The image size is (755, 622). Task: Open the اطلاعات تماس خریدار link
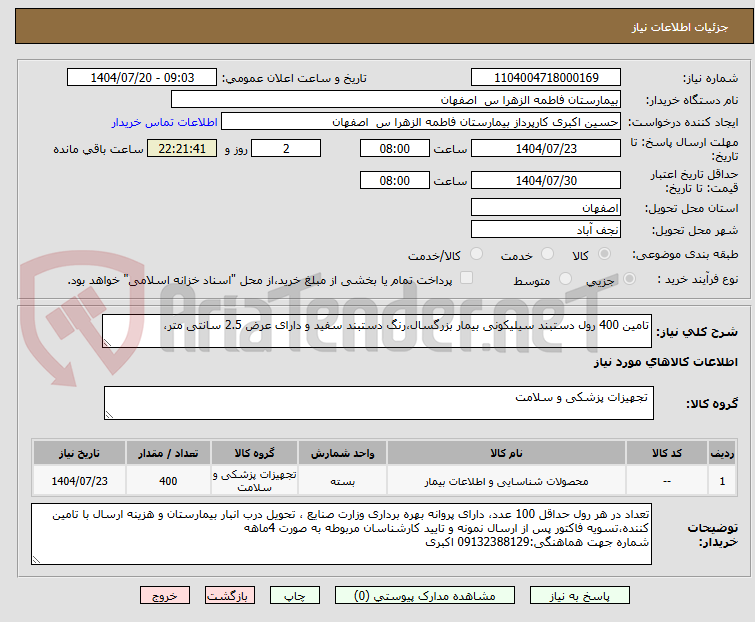click(x=165, y=123)
